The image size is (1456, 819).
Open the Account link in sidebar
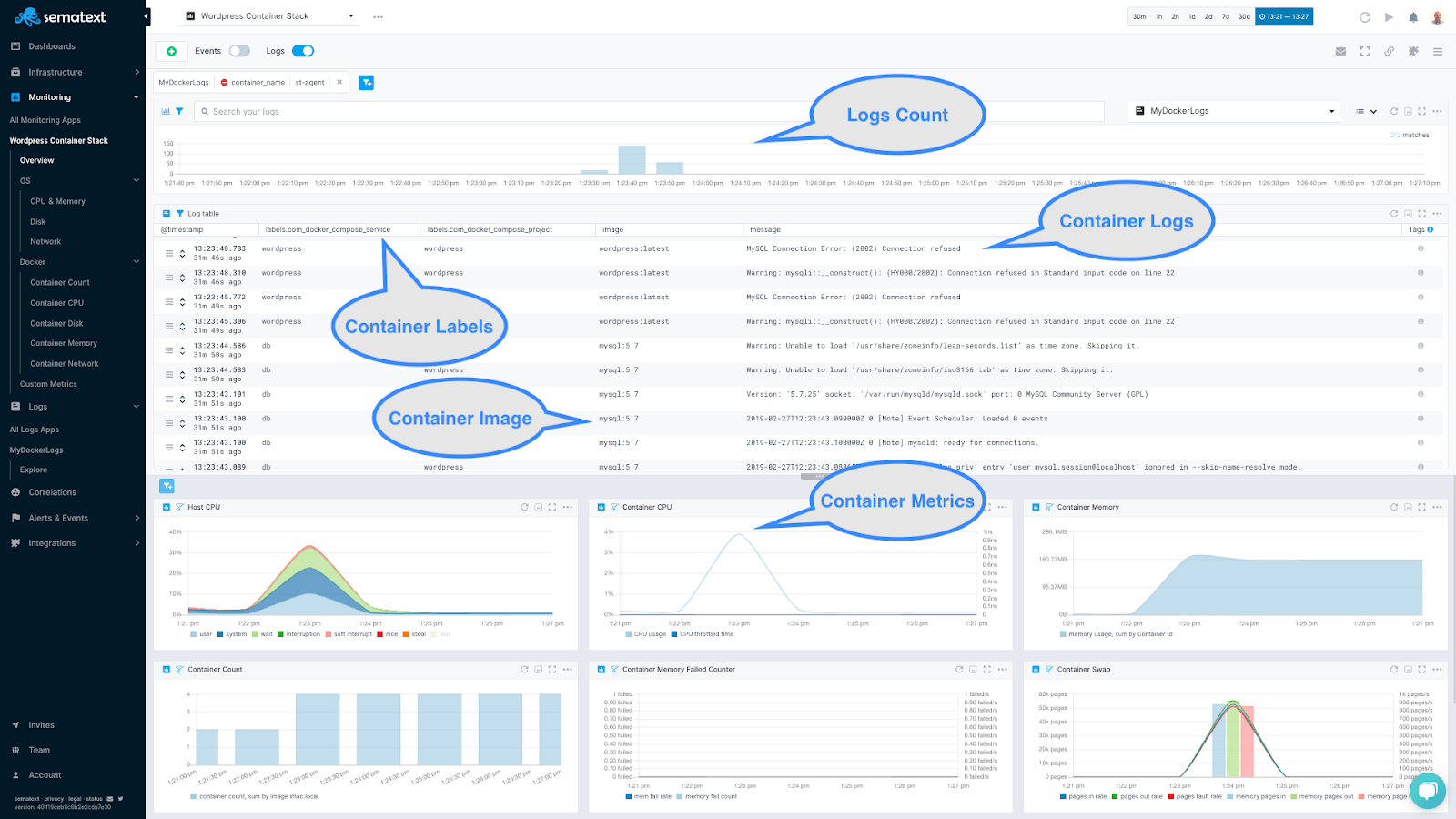click(45, 775)
